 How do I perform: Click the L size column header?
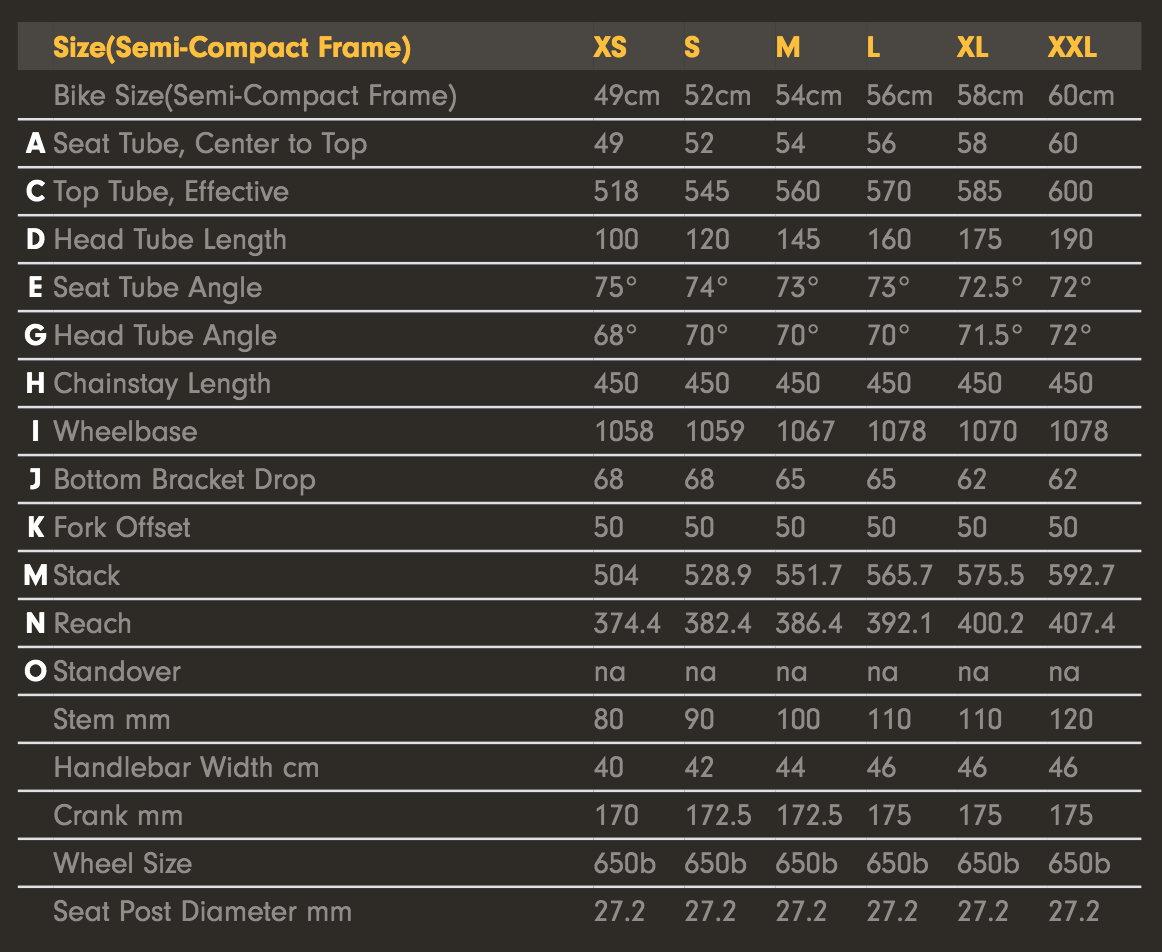click(x=873, y=47)
